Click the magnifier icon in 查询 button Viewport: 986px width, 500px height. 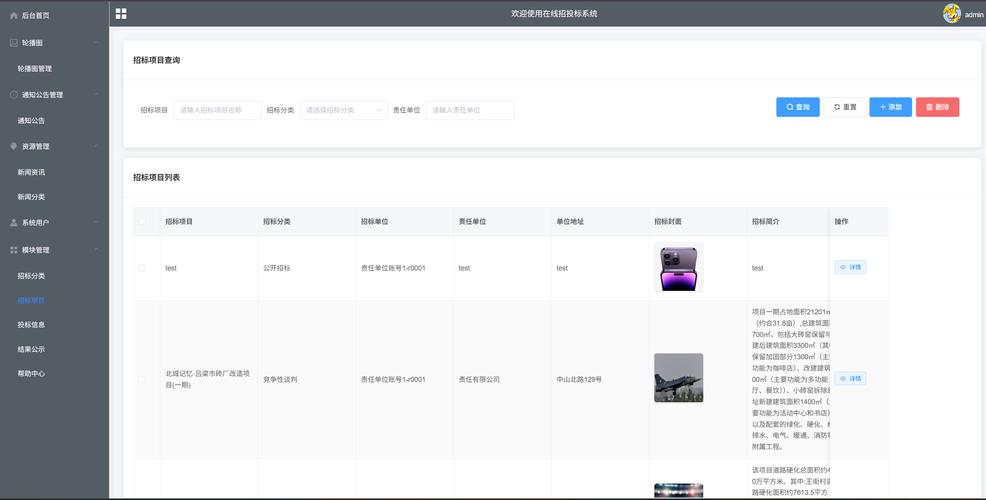click(790, 107)
